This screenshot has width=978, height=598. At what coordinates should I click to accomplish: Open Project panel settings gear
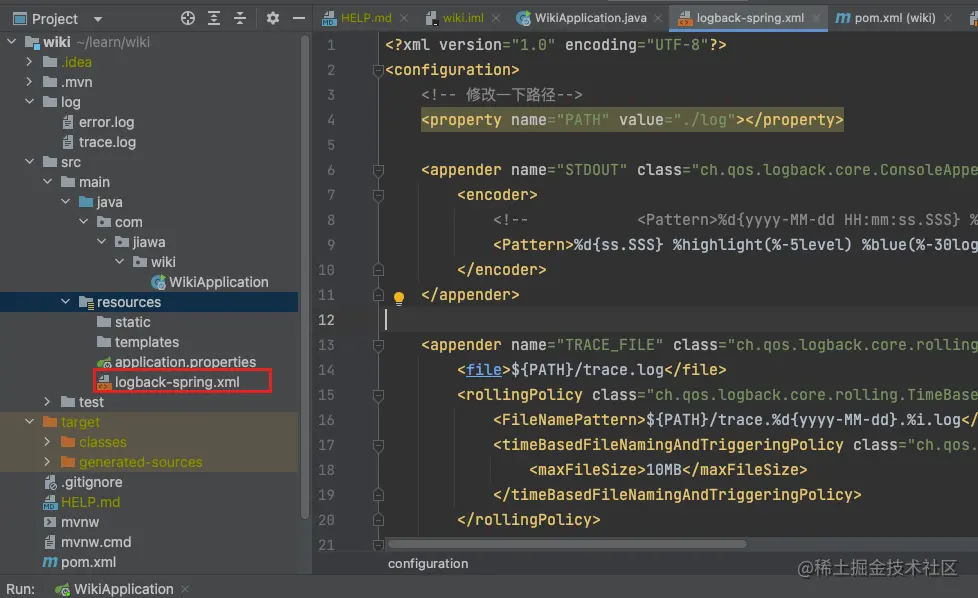273,18
